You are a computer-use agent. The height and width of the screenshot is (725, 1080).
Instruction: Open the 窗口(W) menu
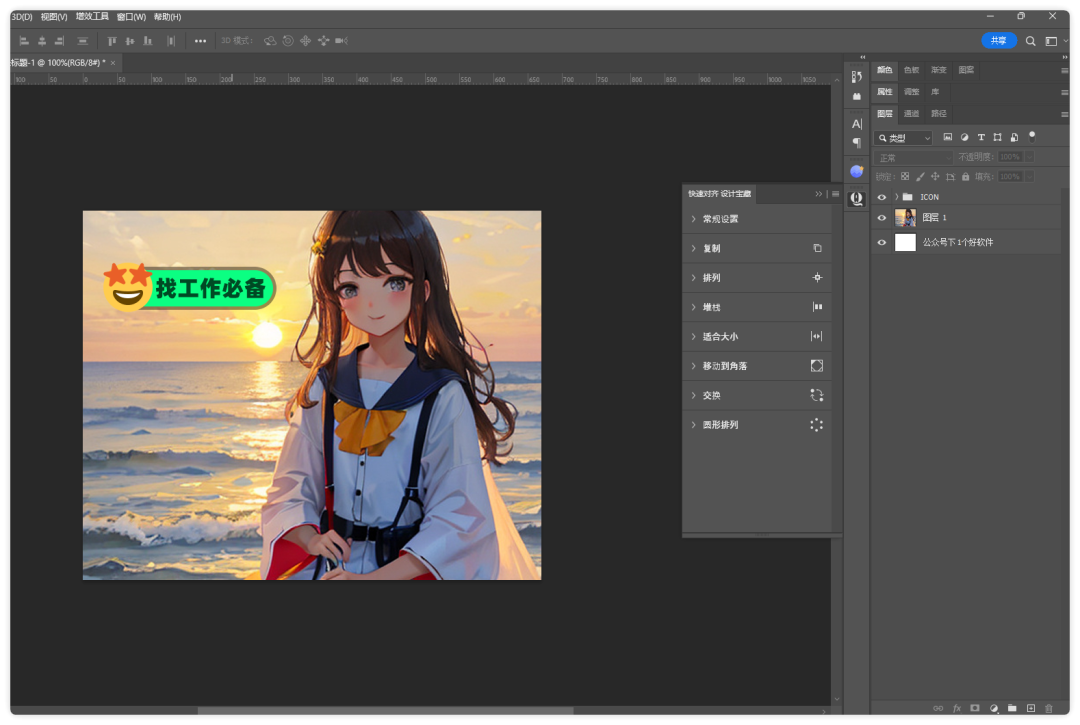[131, 17]
